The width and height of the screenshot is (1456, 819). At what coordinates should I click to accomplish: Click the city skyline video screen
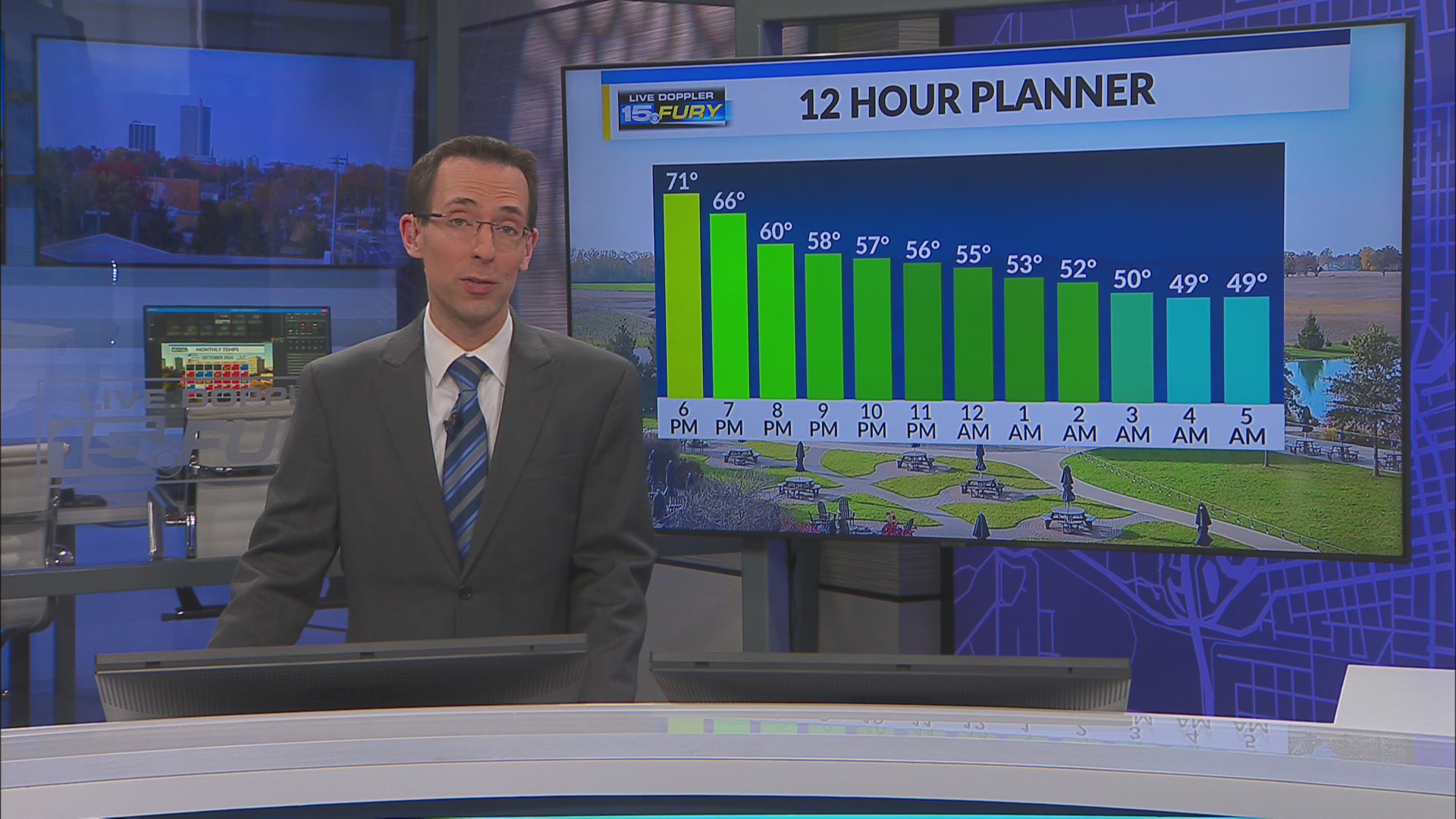(x=225, y=153)
